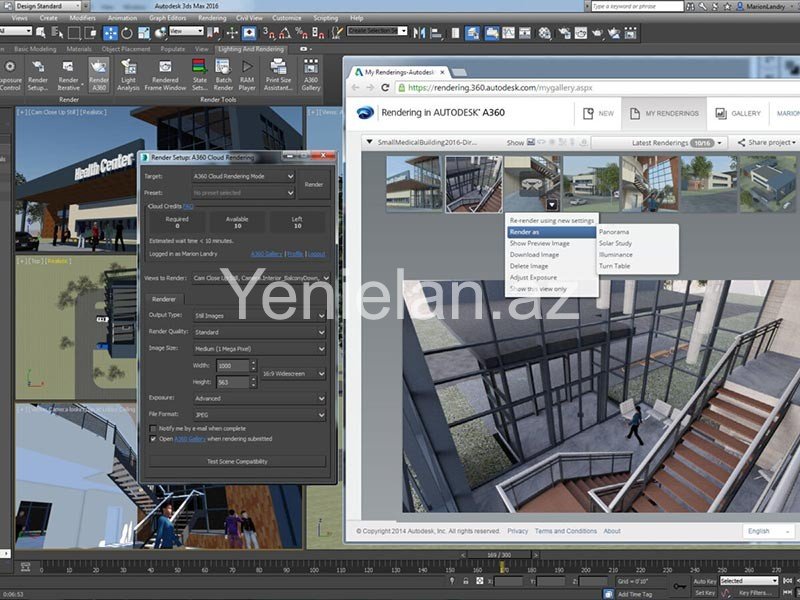This screenshot has width=800, height=600.
Task: Open the Image Size dropdown
Action: click(259, 349)
